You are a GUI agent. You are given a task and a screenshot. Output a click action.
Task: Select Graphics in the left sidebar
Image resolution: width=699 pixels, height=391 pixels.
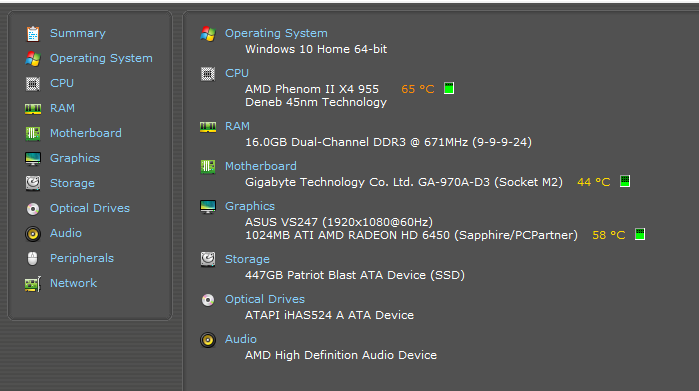click(75, 158)
